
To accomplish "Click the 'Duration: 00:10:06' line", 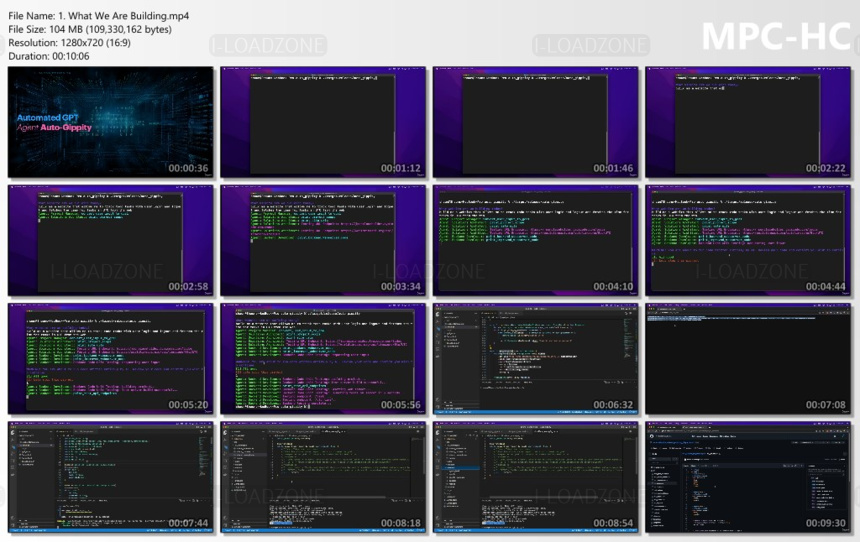I will pos(49,56).
